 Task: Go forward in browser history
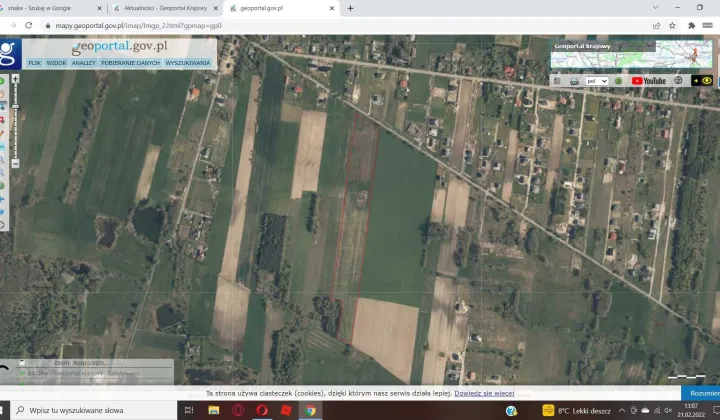pyautogui.click(x=12, y=26)
